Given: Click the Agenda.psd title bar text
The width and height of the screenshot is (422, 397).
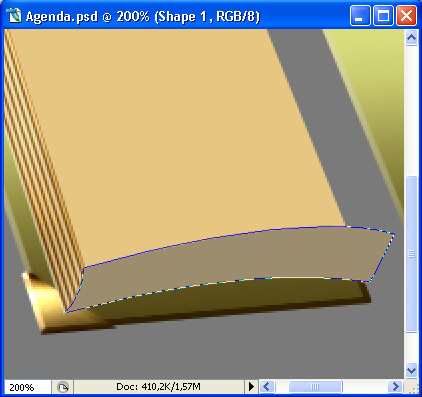Looking at the screenshot, I should [x=143, y=16].
